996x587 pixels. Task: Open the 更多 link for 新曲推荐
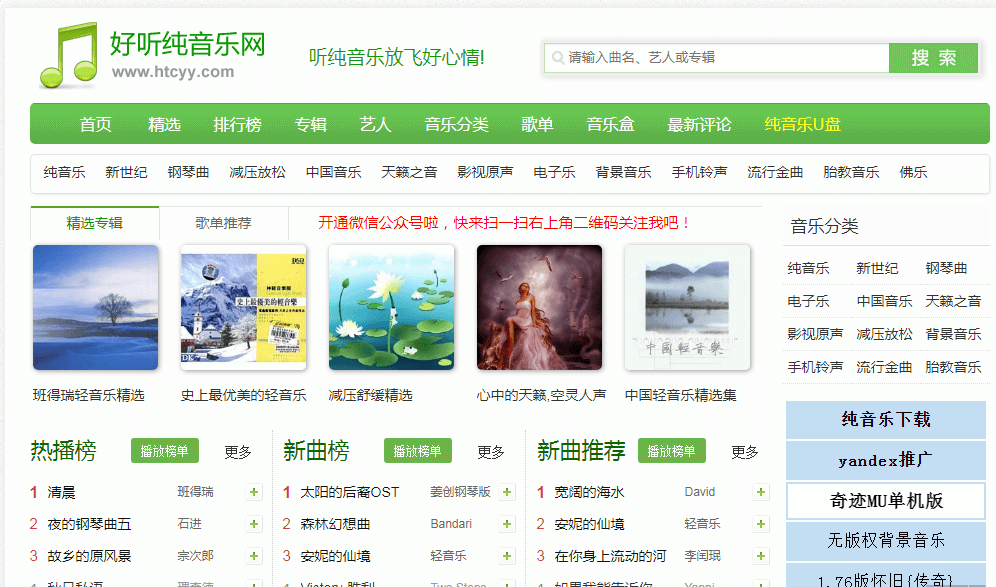coord(743,452)
